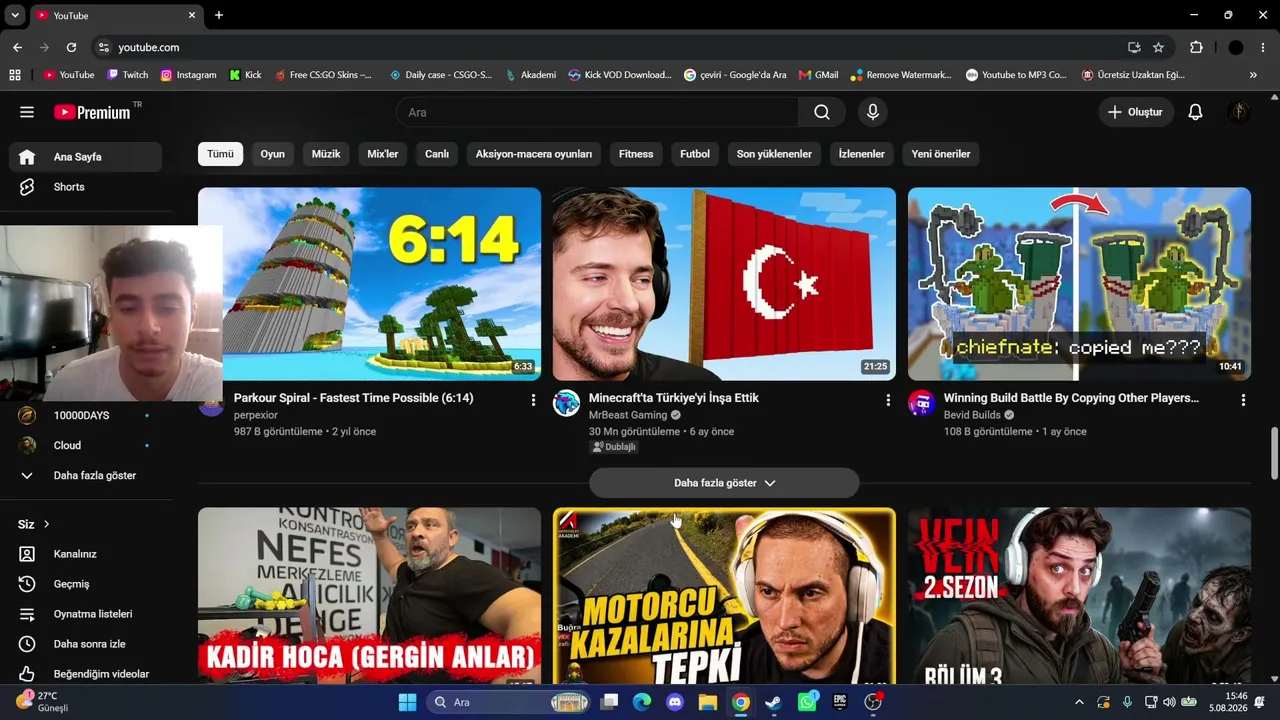Open options for Winning Build Battle video

tap(1243, 400)
